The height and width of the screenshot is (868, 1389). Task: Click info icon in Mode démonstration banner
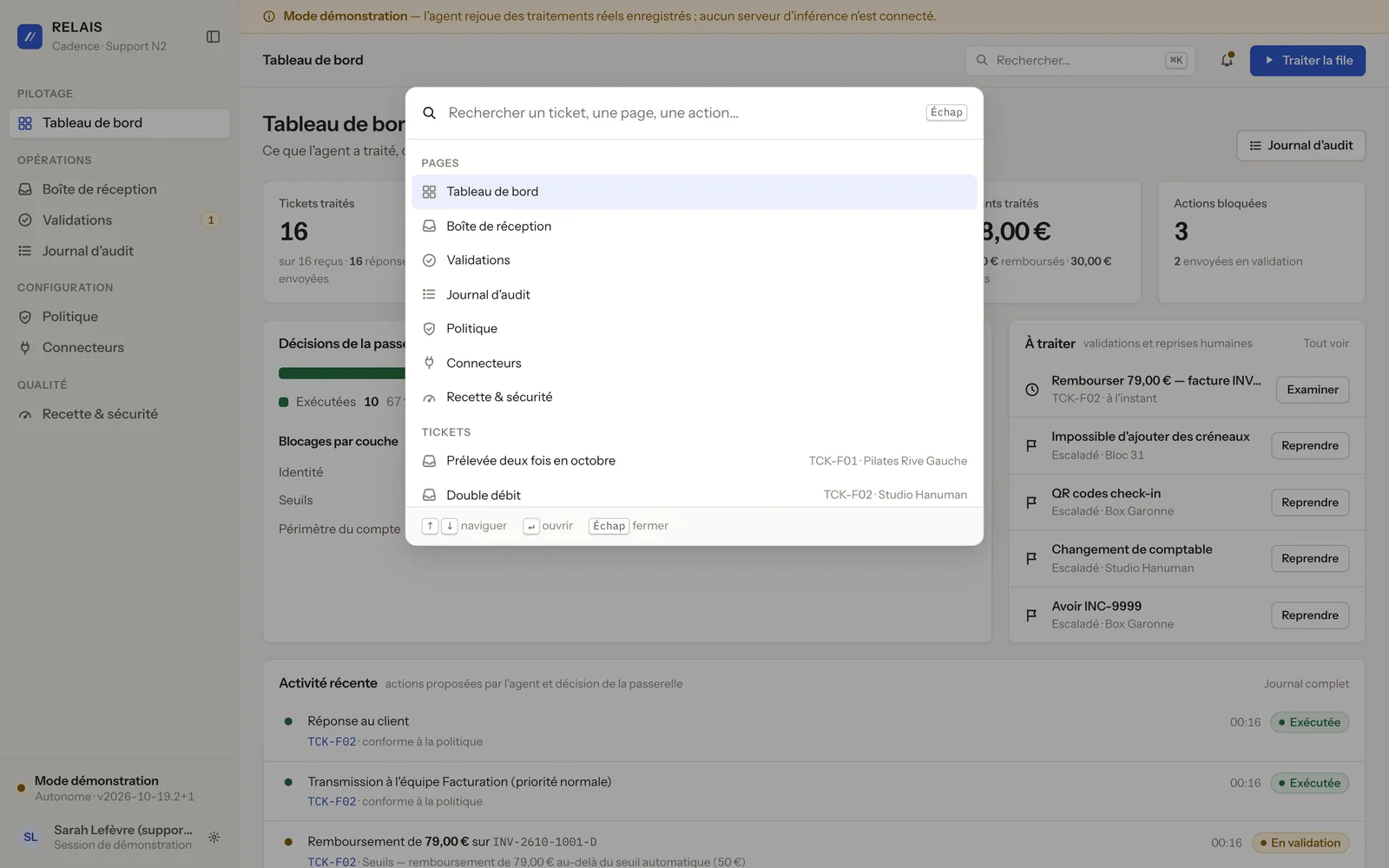(269, 16)
